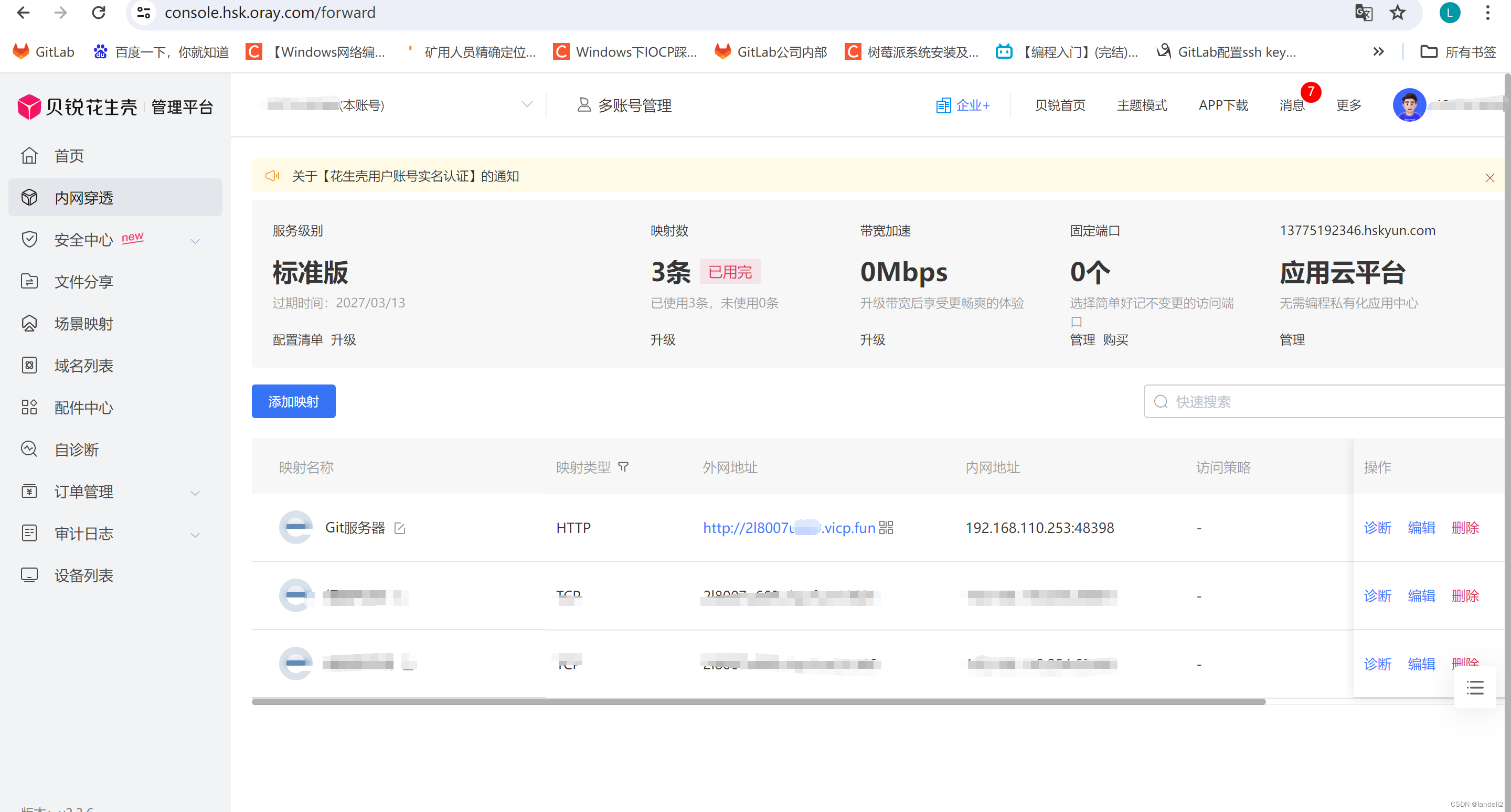
Task: Click the blue 添加映射 button
Action: click(293, 402)
